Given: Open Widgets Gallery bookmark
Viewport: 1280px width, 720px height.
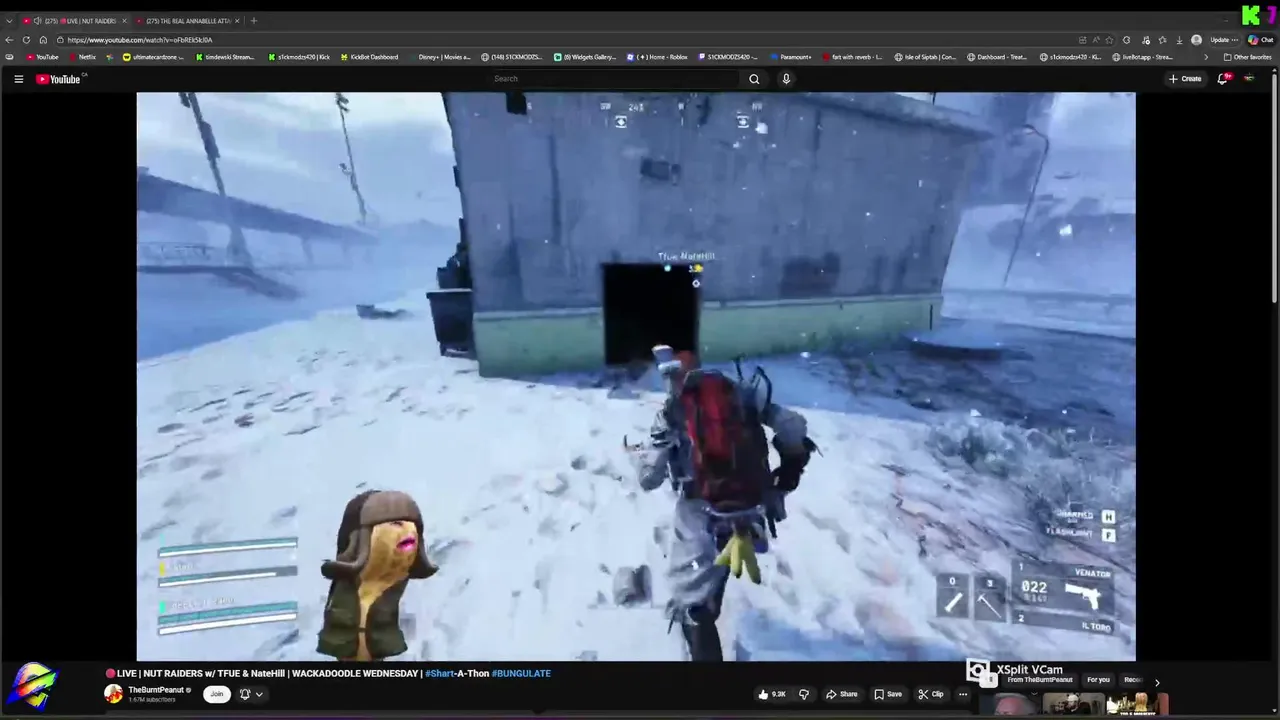Looking at the screenshot, I should pyautogui.click(x=585, y=57).
